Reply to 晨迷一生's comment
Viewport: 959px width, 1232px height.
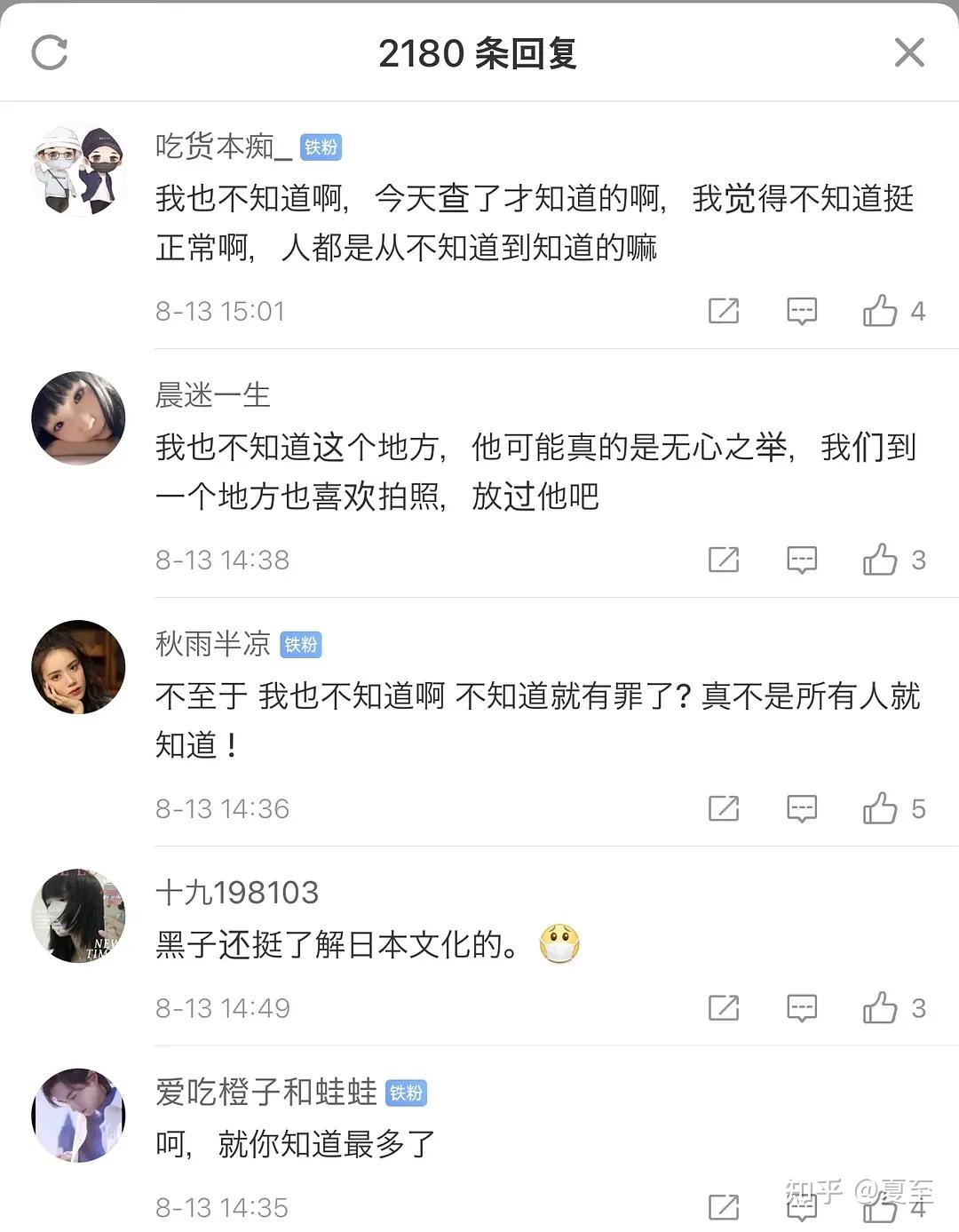(x=802, y=560)
